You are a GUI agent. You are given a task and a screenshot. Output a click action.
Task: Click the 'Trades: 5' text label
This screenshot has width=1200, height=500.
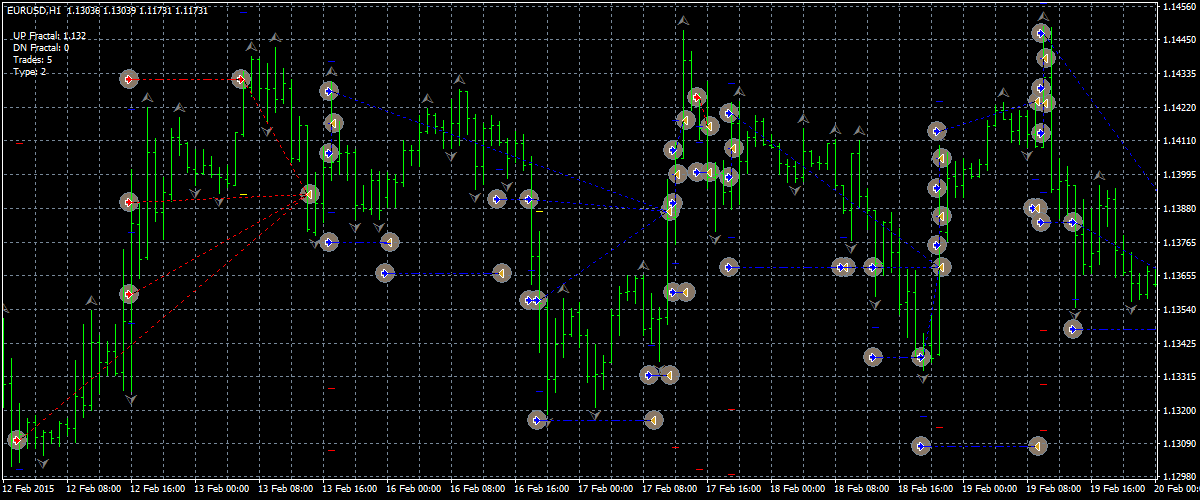point(33,60)
